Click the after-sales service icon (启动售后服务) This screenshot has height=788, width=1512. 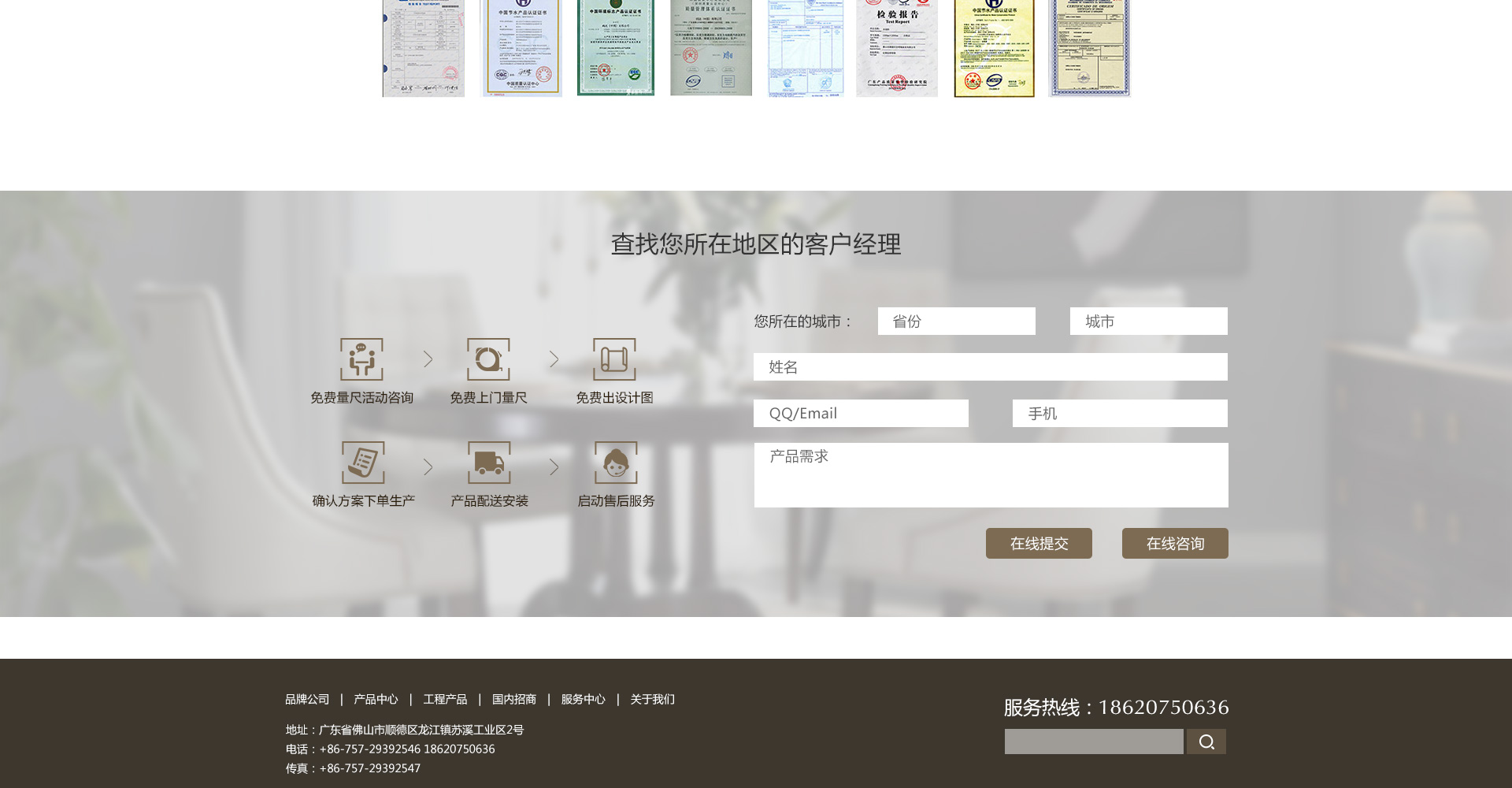click(x=616, y=463)
